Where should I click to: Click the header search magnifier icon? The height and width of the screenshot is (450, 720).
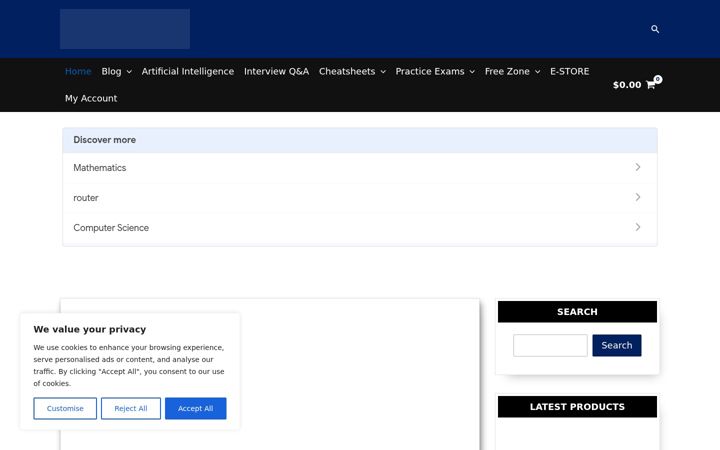[x=655, y=29]
